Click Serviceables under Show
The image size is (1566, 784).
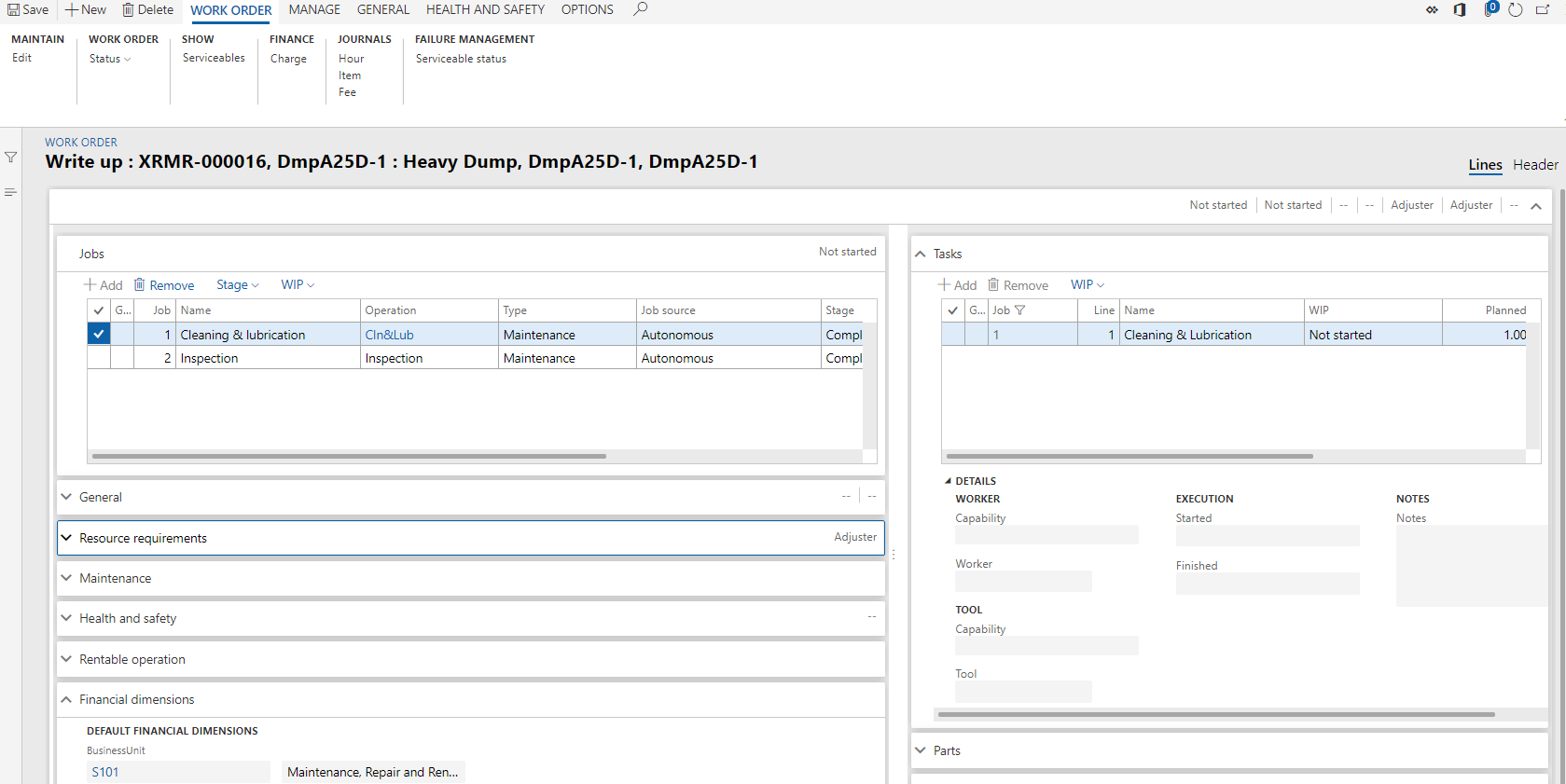[x=214, y=58]
